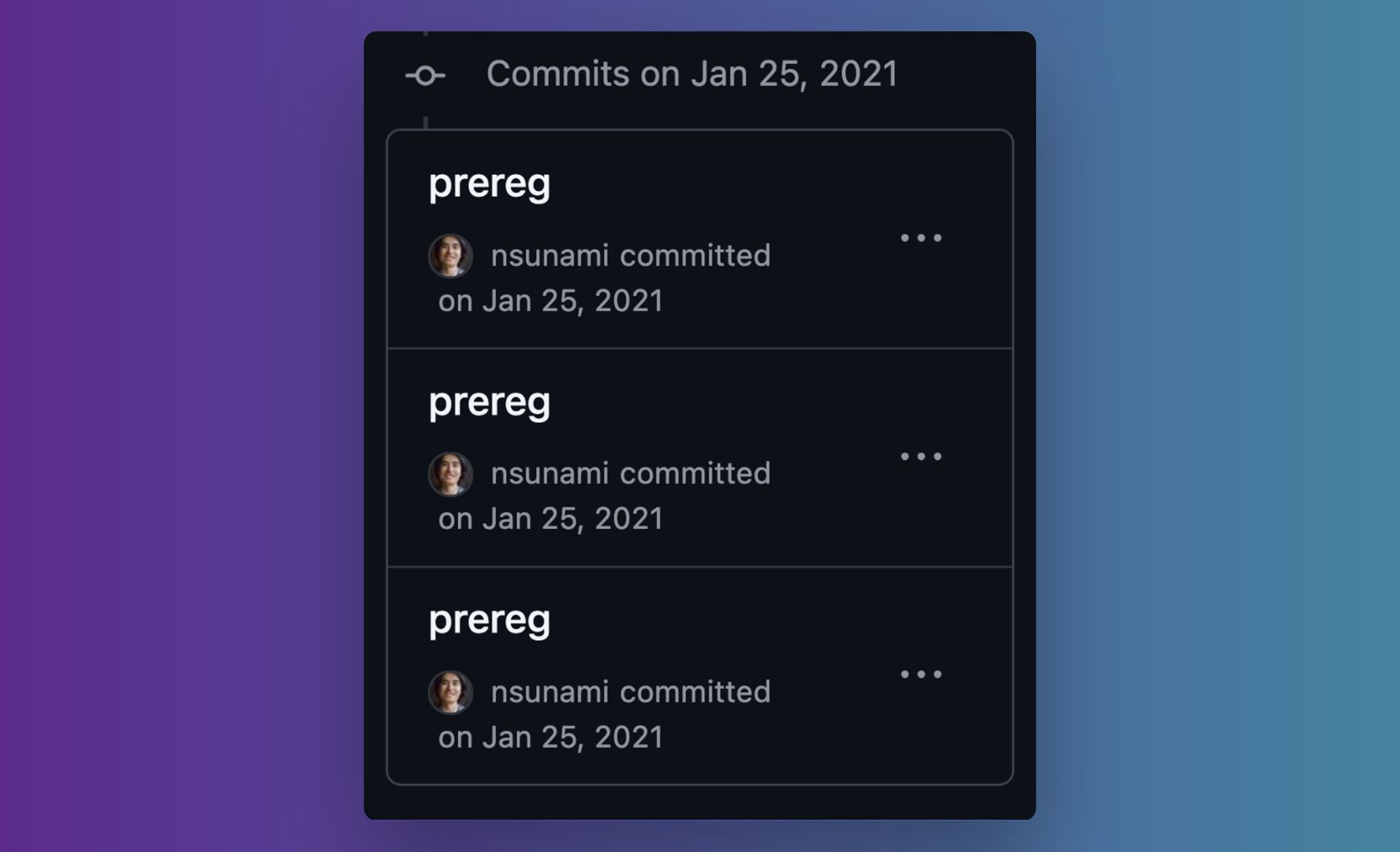Open the first prereg commit message
Viewport: 1400px width, 852px height.
pos(490,183)
